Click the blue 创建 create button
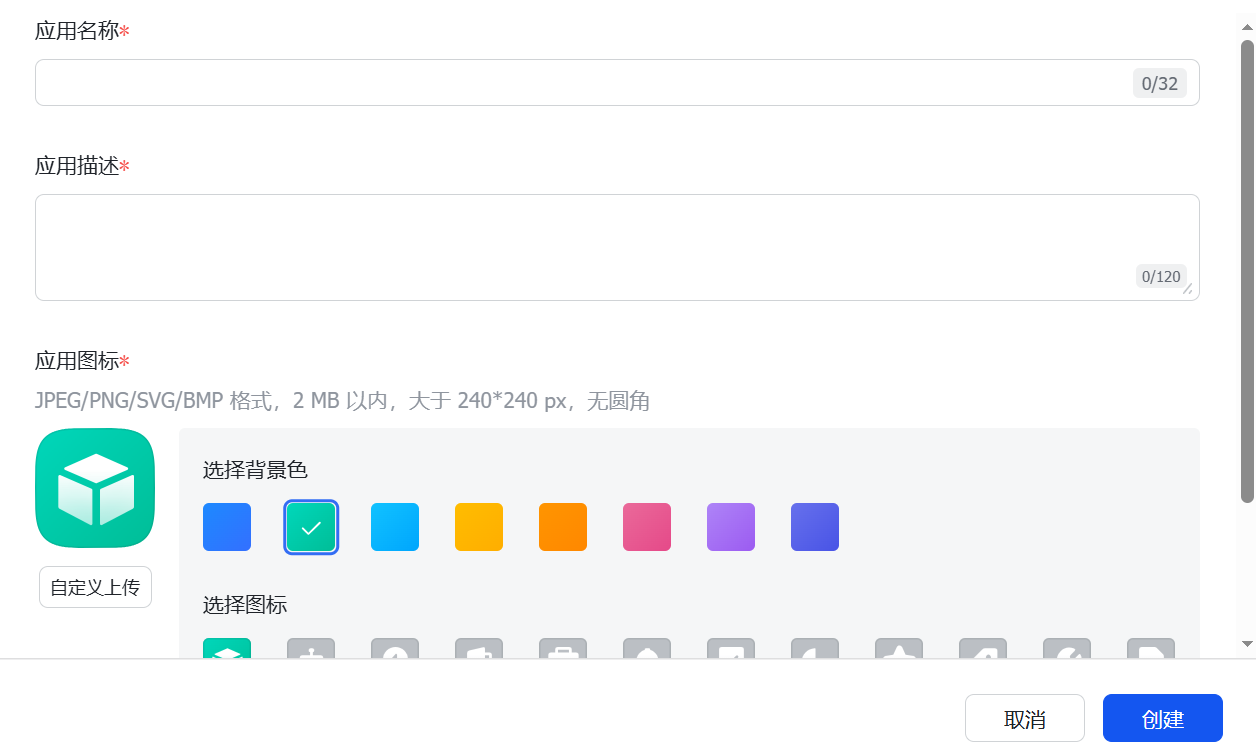The image size is (1256, 756). click(1162, 718)
